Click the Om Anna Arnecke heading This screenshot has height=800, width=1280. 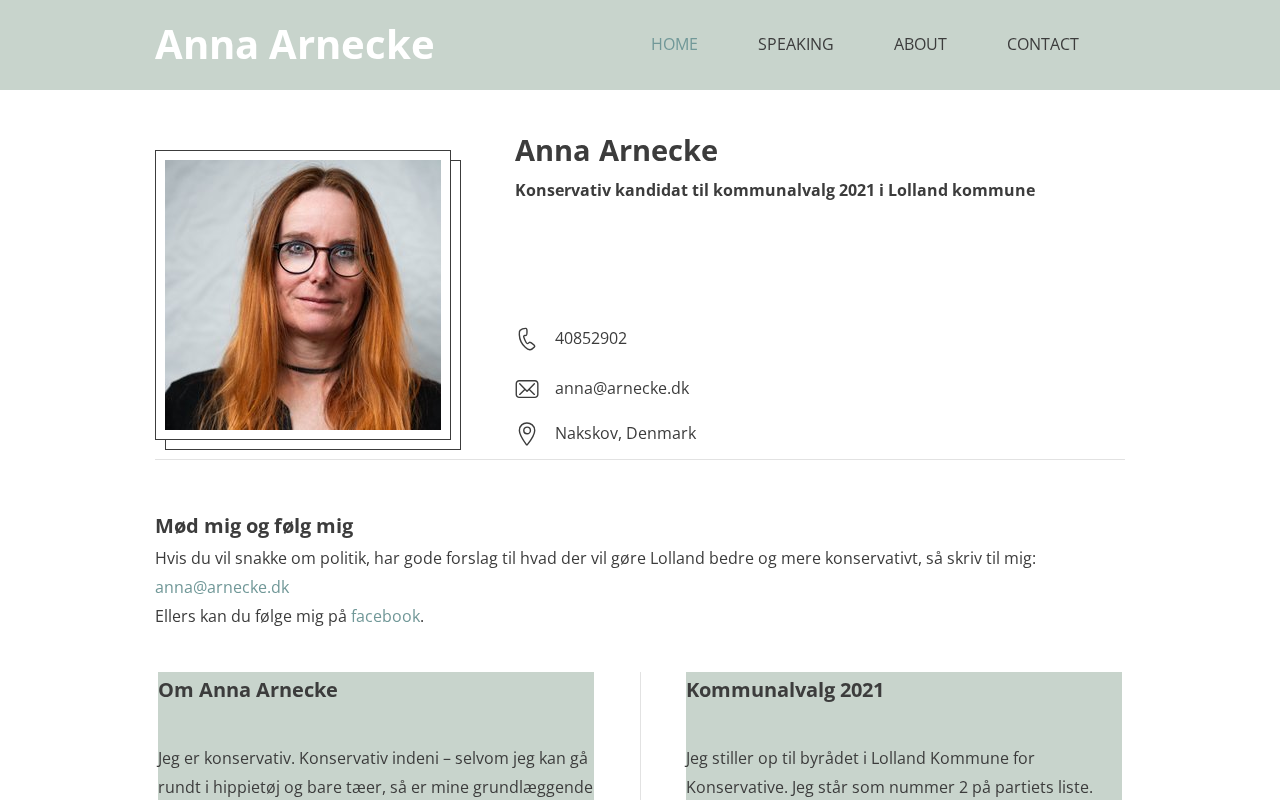pos(248,690)
